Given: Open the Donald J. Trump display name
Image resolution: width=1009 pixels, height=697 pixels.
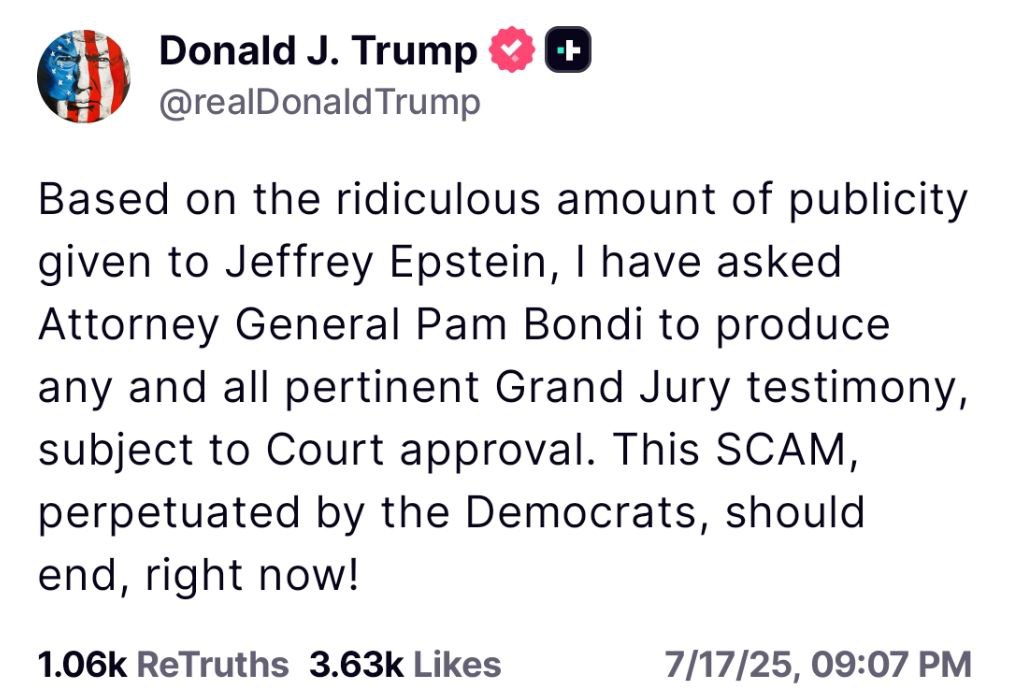Looking at the screenshot, I should coord(318,51).
